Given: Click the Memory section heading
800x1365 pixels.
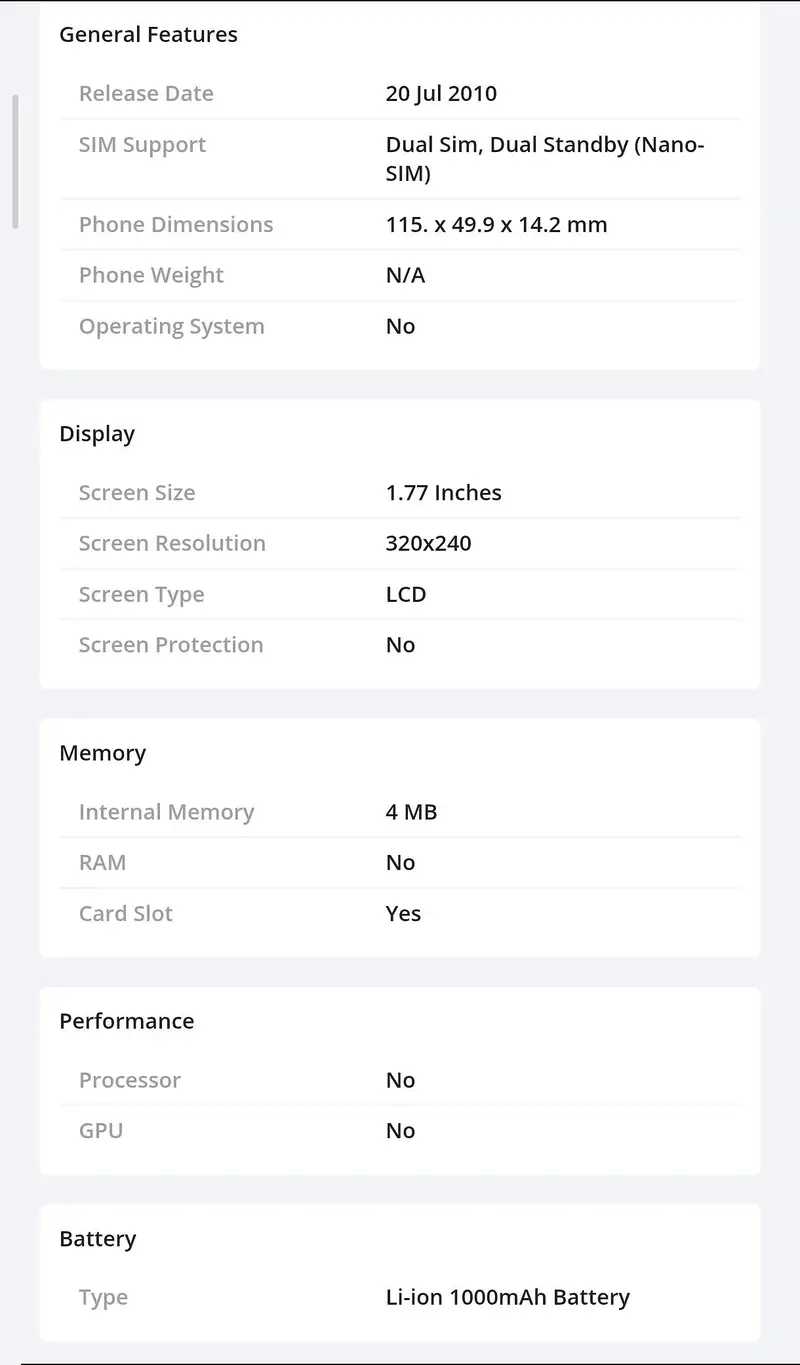Looking at the screenshot, I should [102, 753].
